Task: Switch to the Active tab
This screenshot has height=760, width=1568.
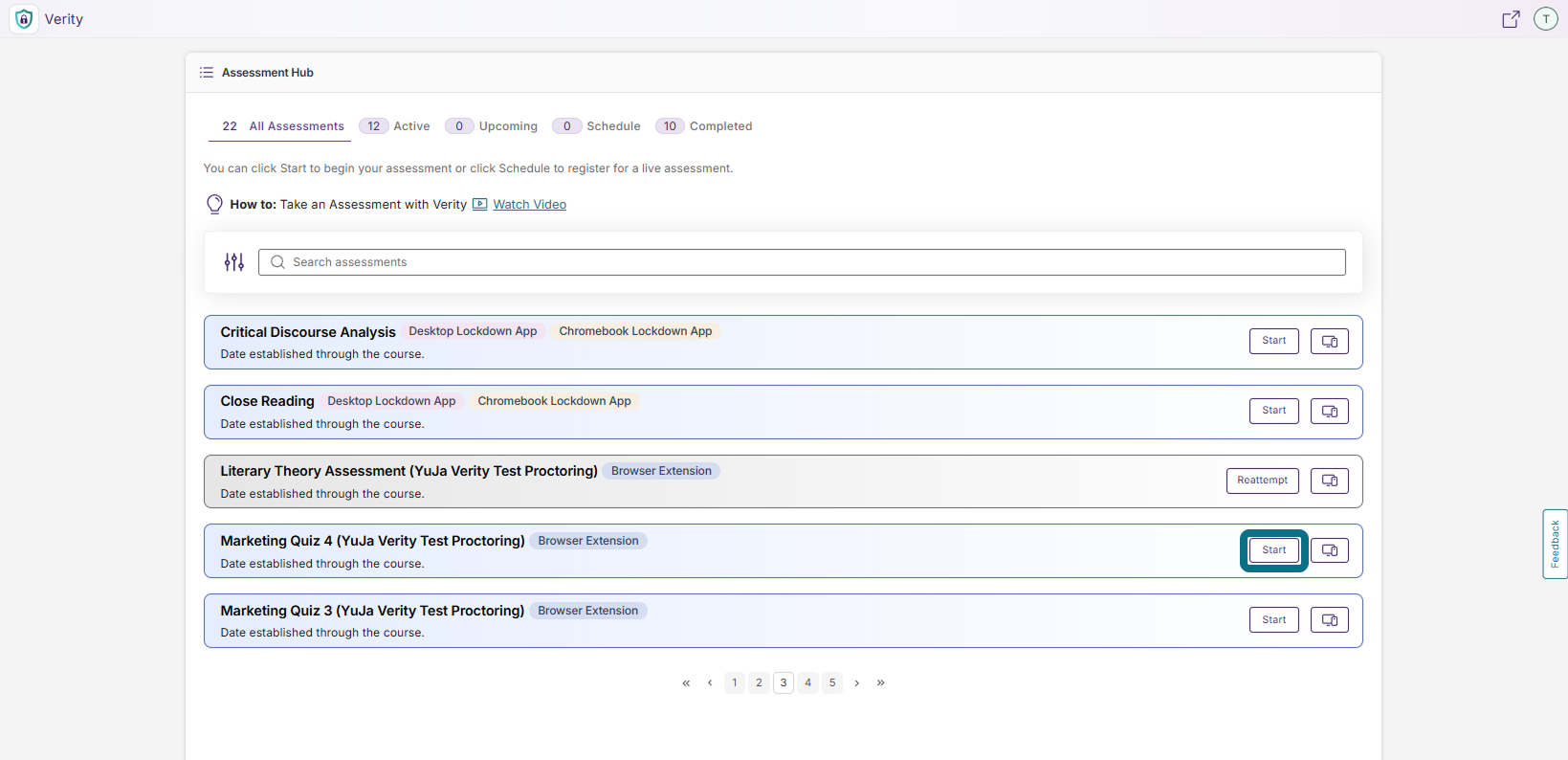Action: 394,126
